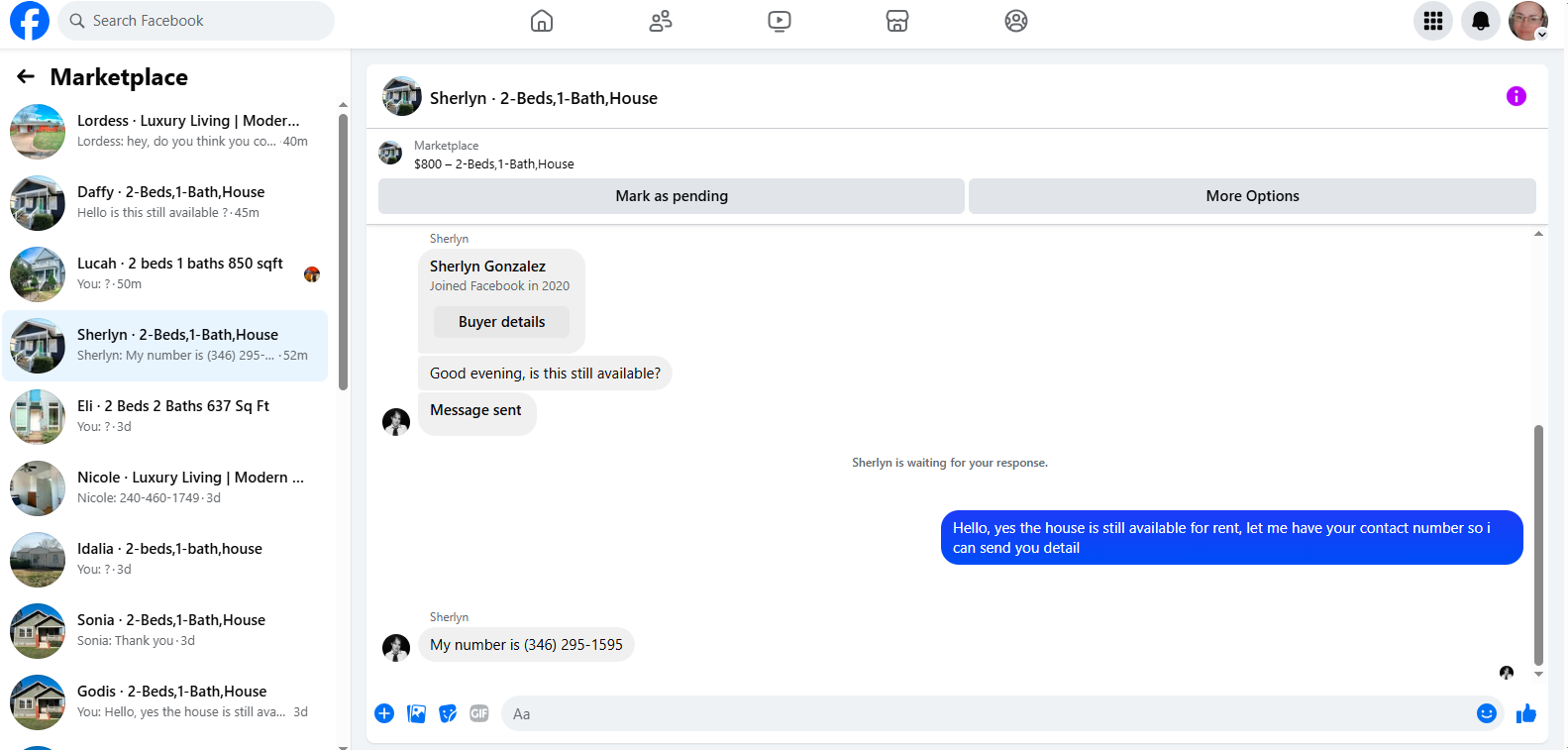Open the Marketplace storefront tab icon
This screenshot has width=1568, height=750.
click(897, 21)
